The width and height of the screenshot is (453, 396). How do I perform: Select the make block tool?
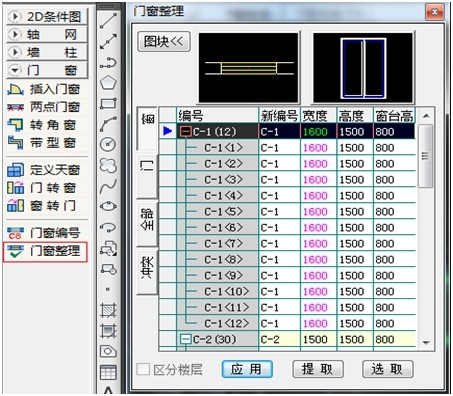[108, 269]
